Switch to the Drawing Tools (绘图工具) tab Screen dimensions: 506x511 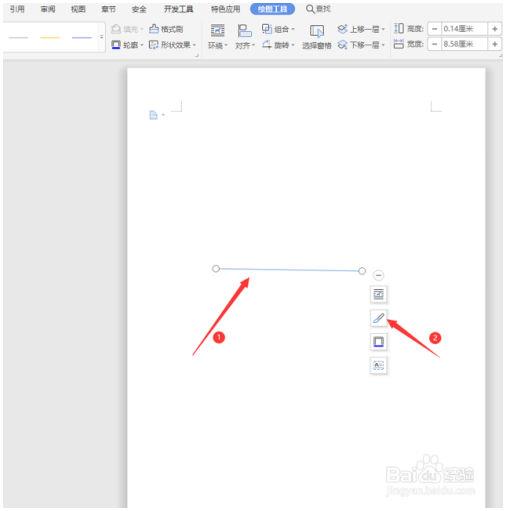click(x=272, y=9)
